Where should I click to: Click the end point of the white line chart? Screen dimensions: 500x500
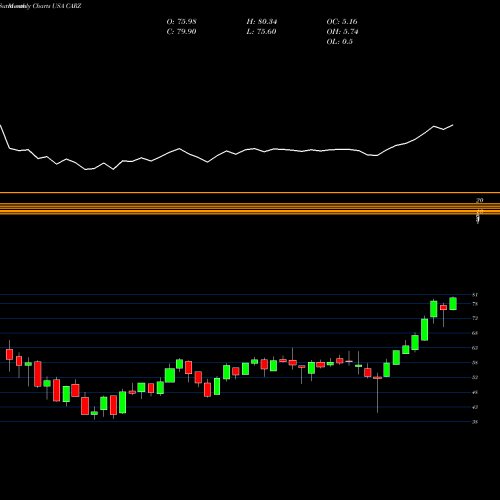(453, 125)
